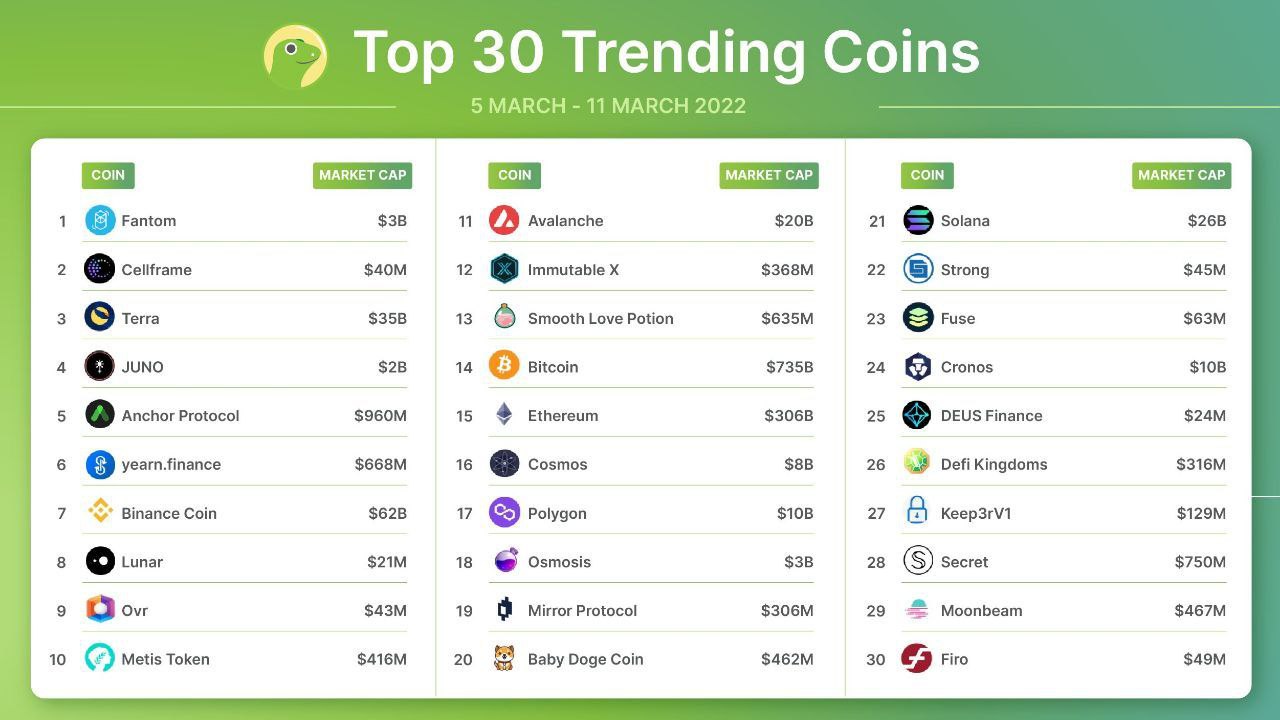Click the Terra coin icon
The image size is (1280, 720).
coord(100,318)
